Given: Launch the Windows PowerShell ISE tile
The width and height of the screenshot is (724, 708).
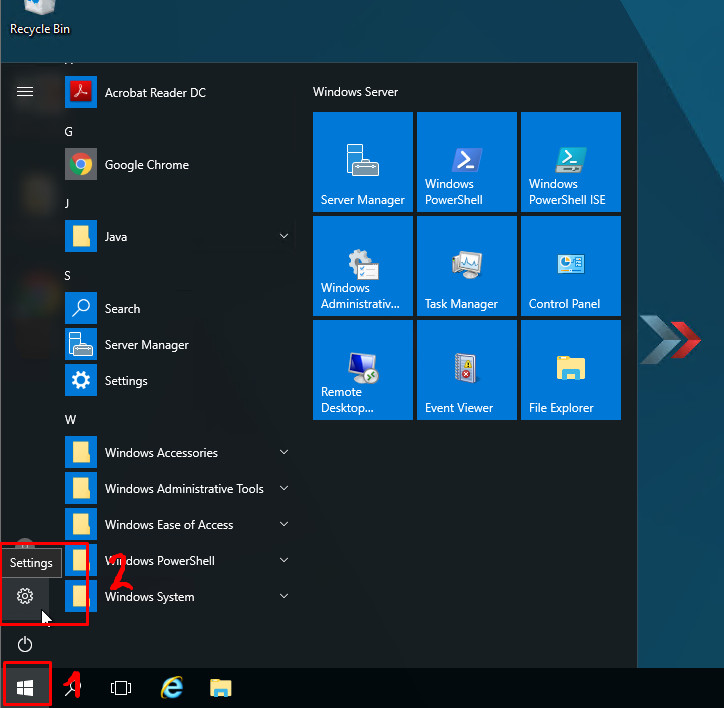Looking at the screenshot, I should tap(571, 162).
